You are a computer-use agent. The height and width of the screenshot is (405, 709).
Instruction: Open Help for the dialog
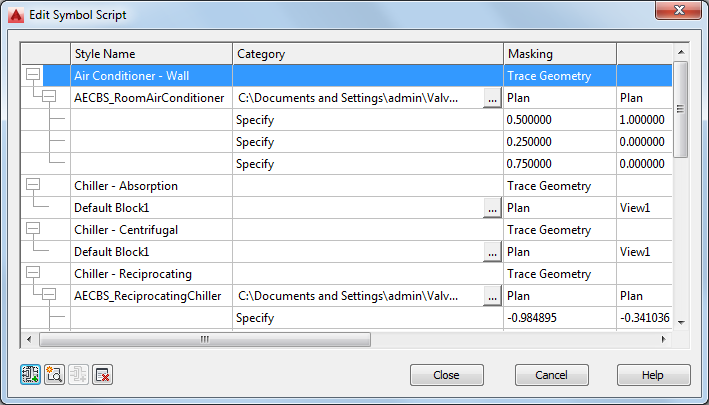pos(653,375)
